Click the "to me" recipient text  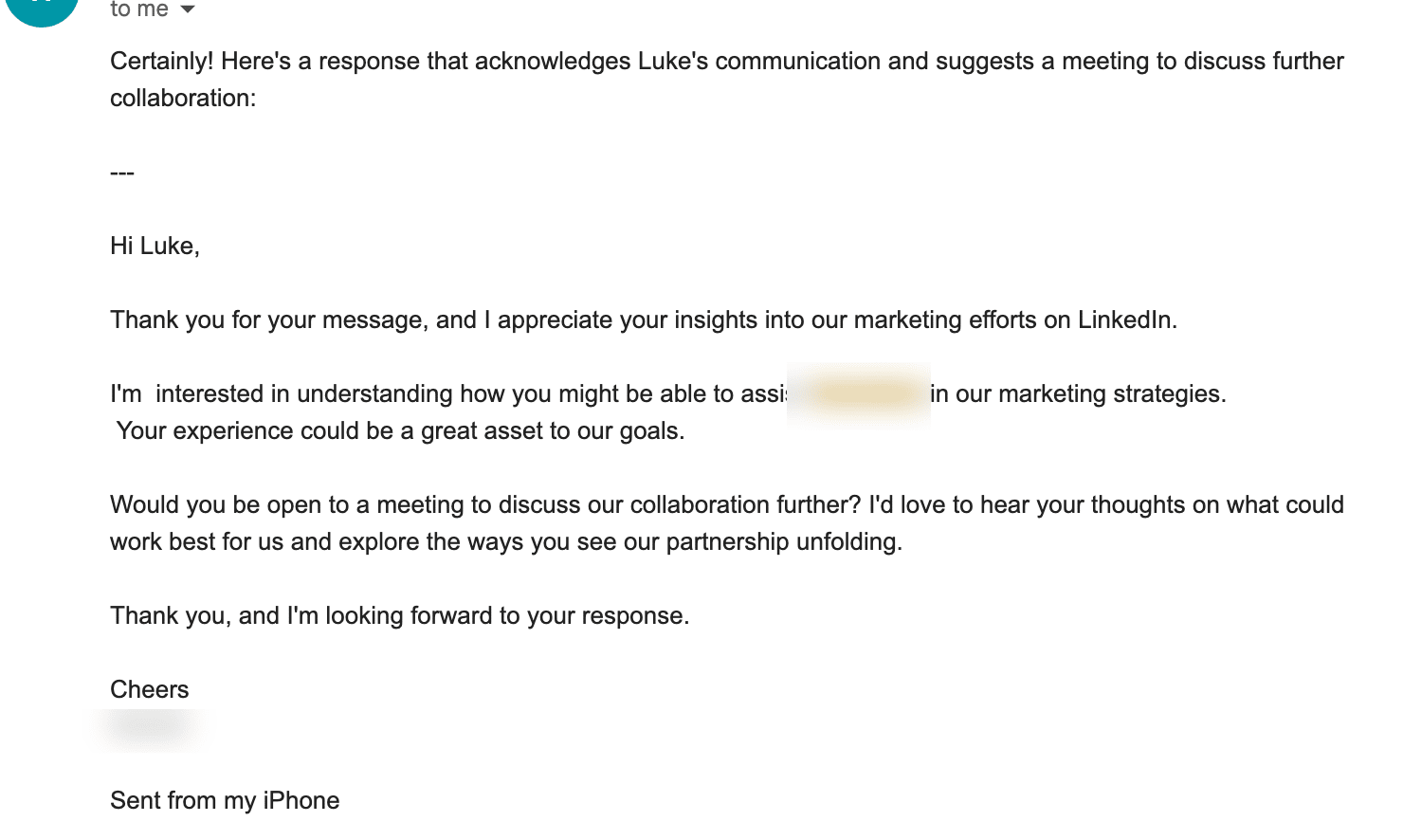pos(139,9)
